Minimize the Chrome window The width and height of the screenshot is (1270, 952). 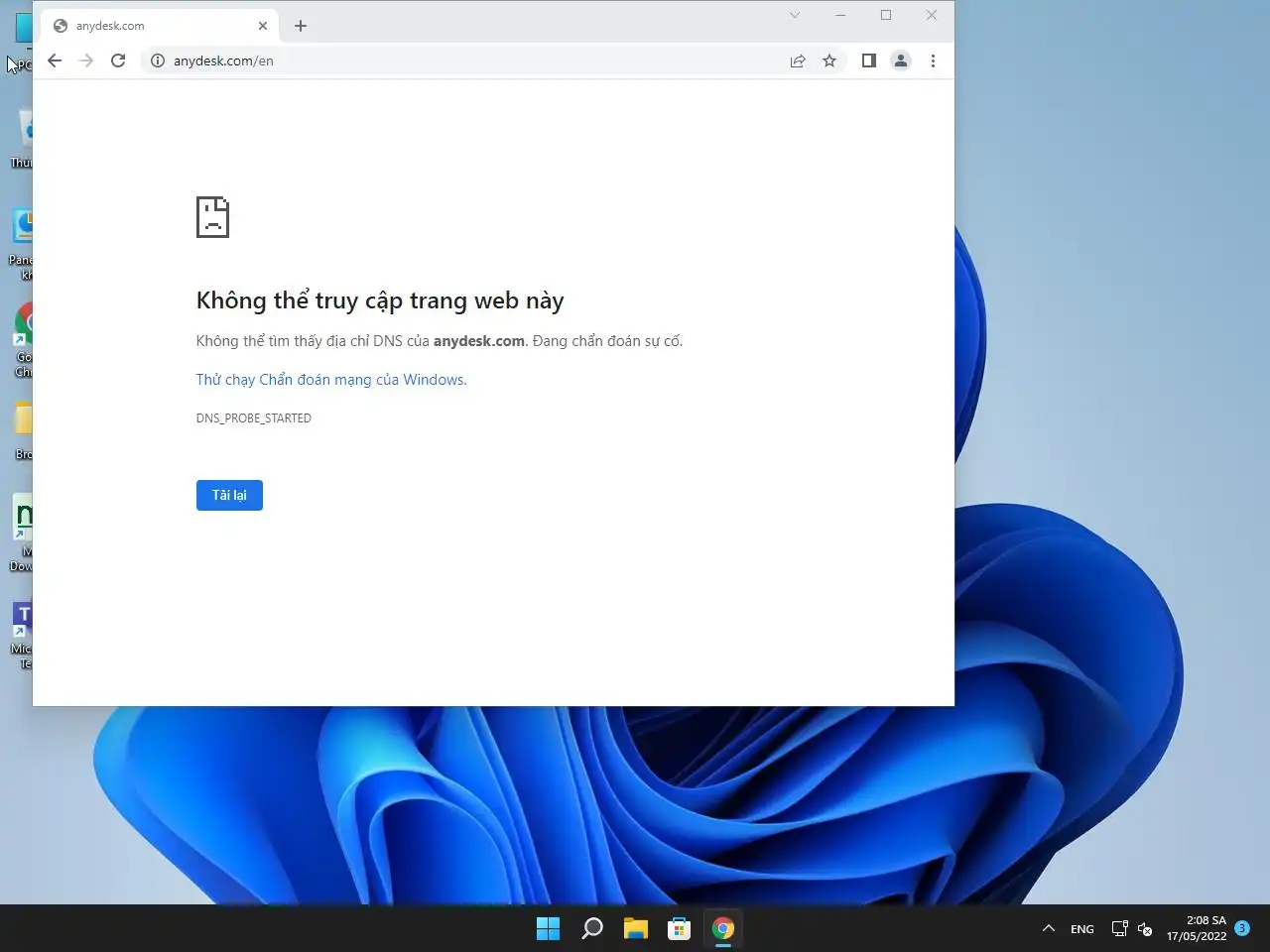point(840,15)
